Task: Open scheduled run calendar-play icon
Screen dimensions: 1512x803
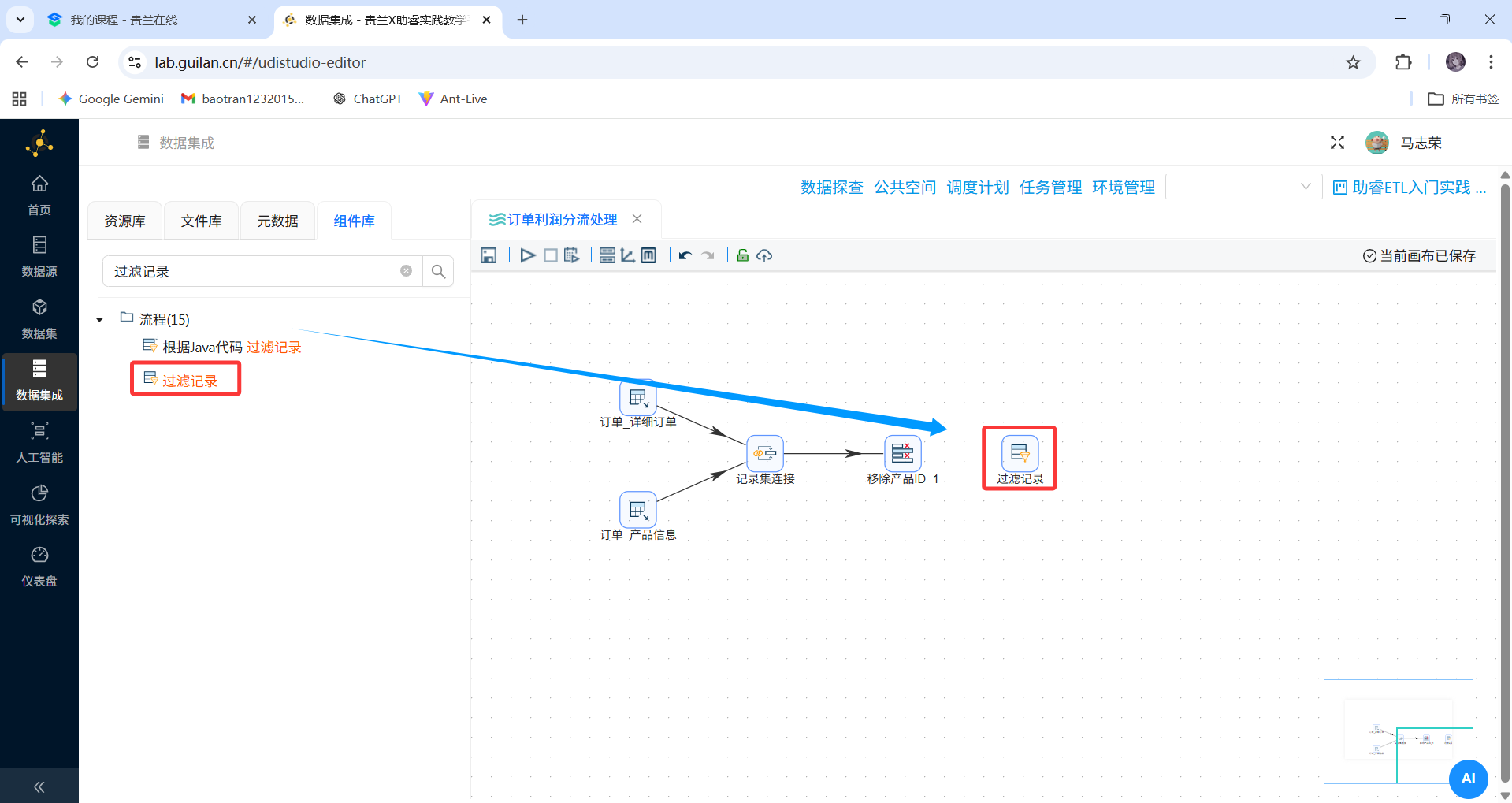Action: point(572,255)
